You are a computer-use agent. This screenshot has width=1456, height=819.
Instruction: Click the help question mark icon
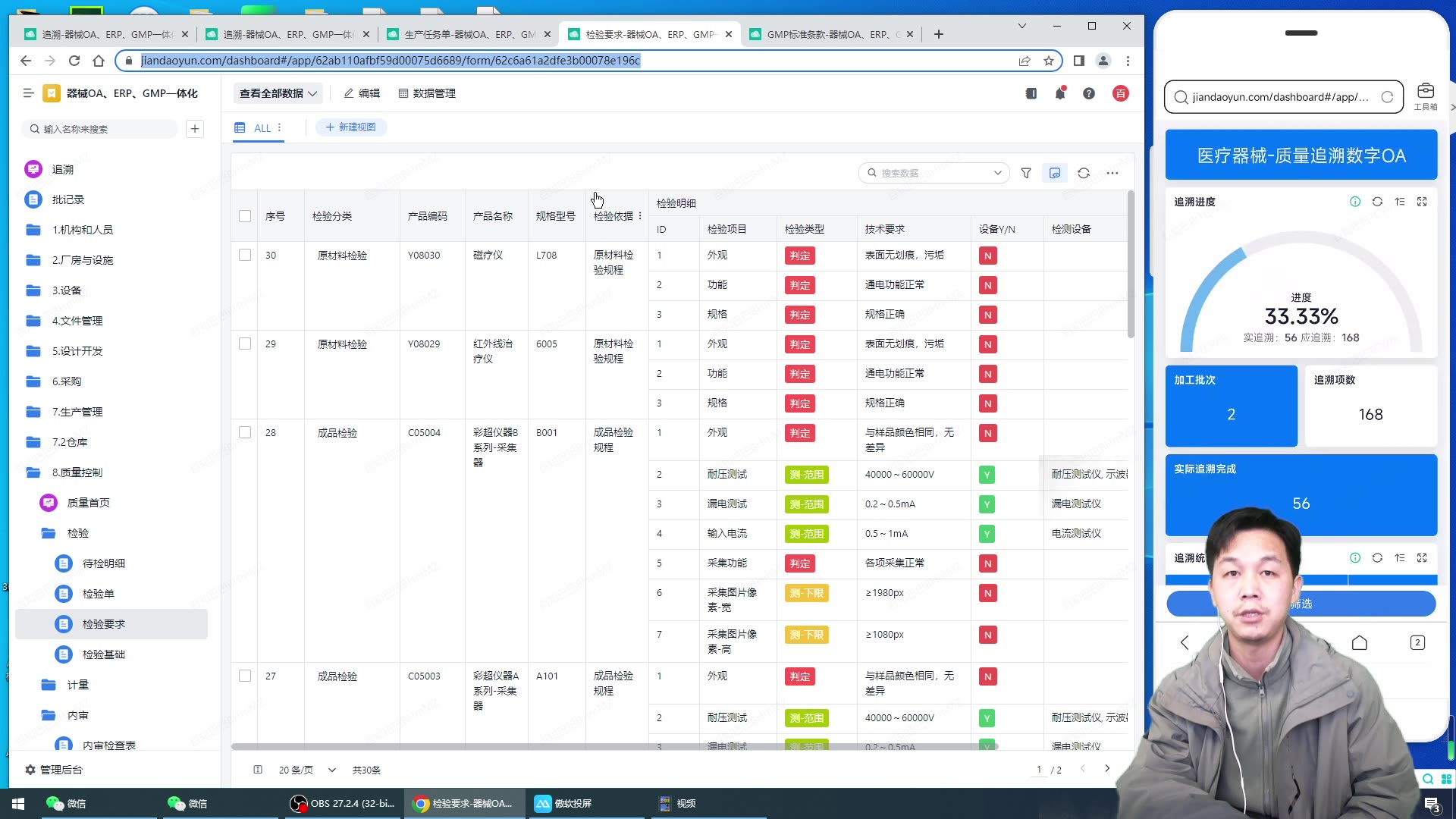pos(1089,93)
